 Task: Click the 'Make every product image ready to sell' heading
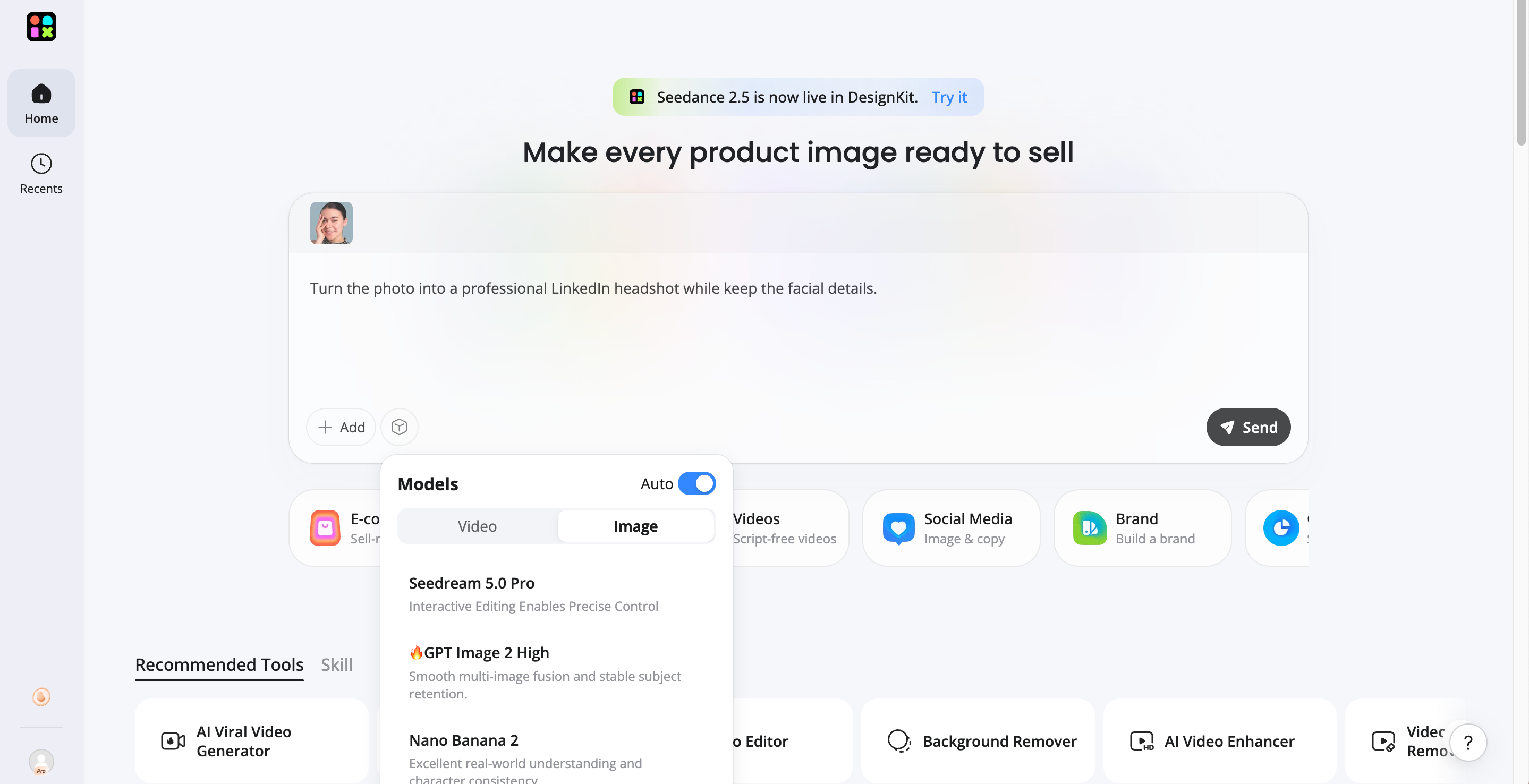pos(799,152)
